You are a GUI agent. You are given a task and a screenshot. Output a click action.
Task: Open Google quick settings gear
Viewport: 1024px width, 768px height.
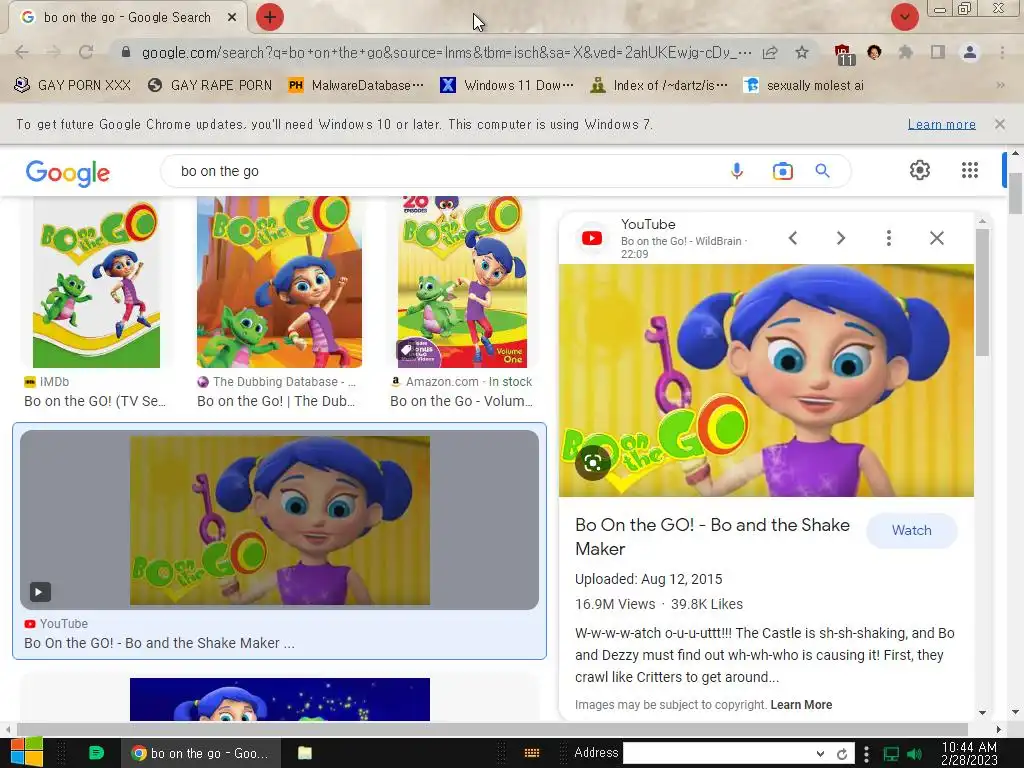click(x=920, y=170)
